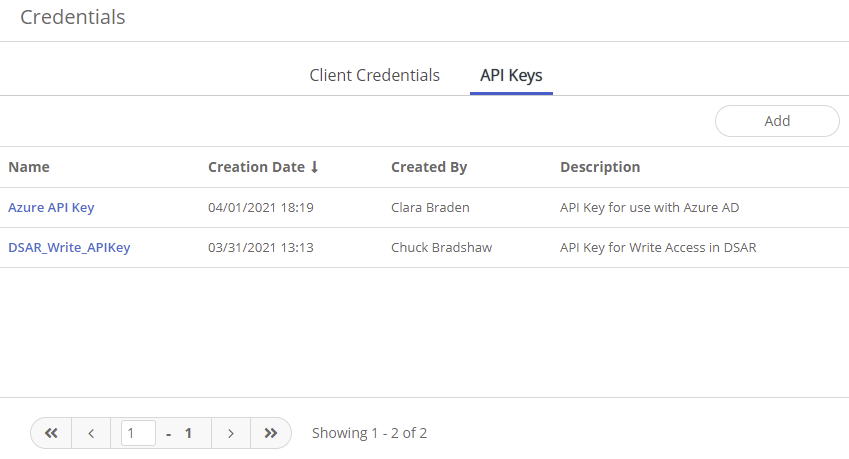The height and width of the screenshot is (459, 849).
Task: Sort by the Created By column header
Action: click(x=429, y=167)
